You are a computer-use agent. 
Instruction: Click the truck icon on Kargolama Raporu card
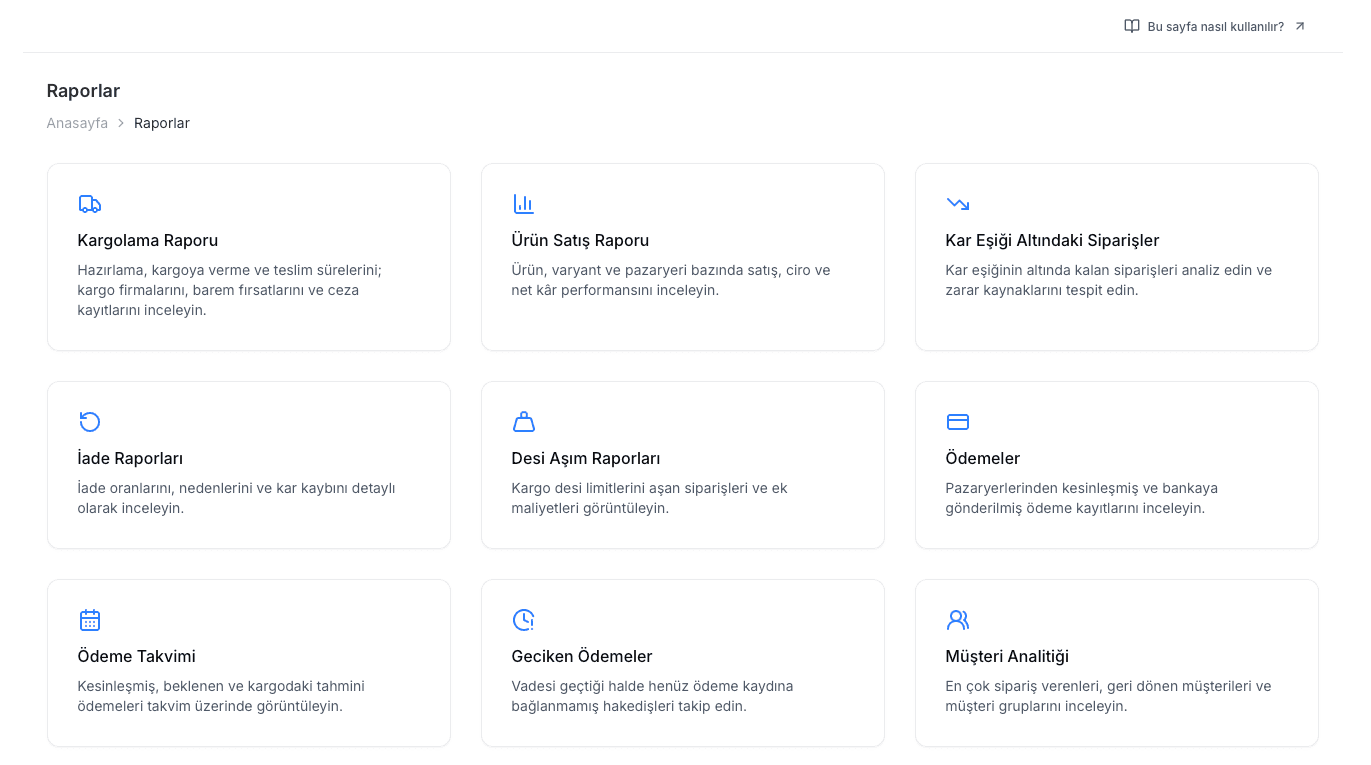coord(90,204)
